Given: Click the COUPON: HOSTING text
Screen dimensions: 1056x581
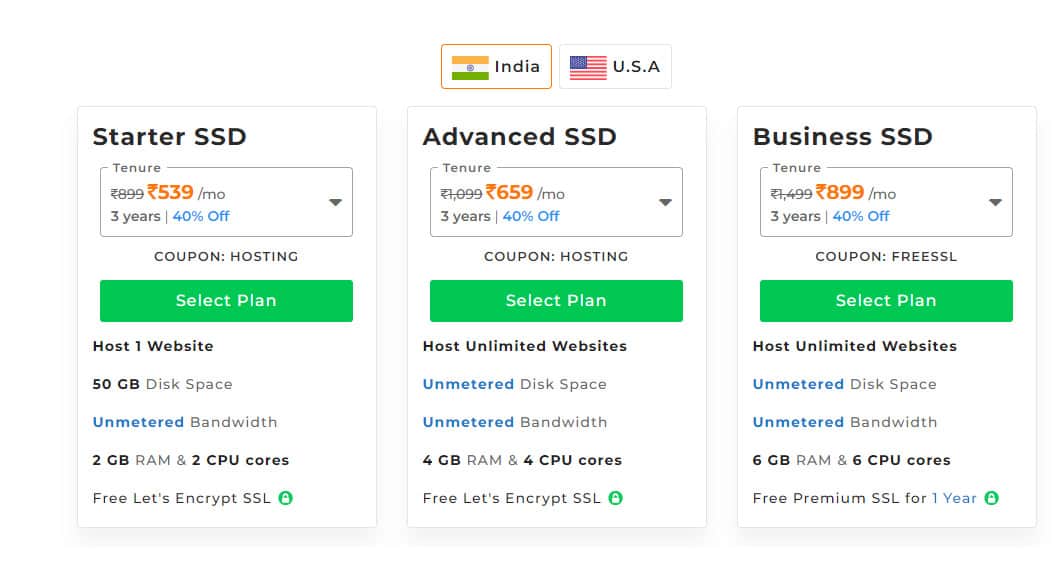Looking at the screenshot, I should (x=226, y=256).
